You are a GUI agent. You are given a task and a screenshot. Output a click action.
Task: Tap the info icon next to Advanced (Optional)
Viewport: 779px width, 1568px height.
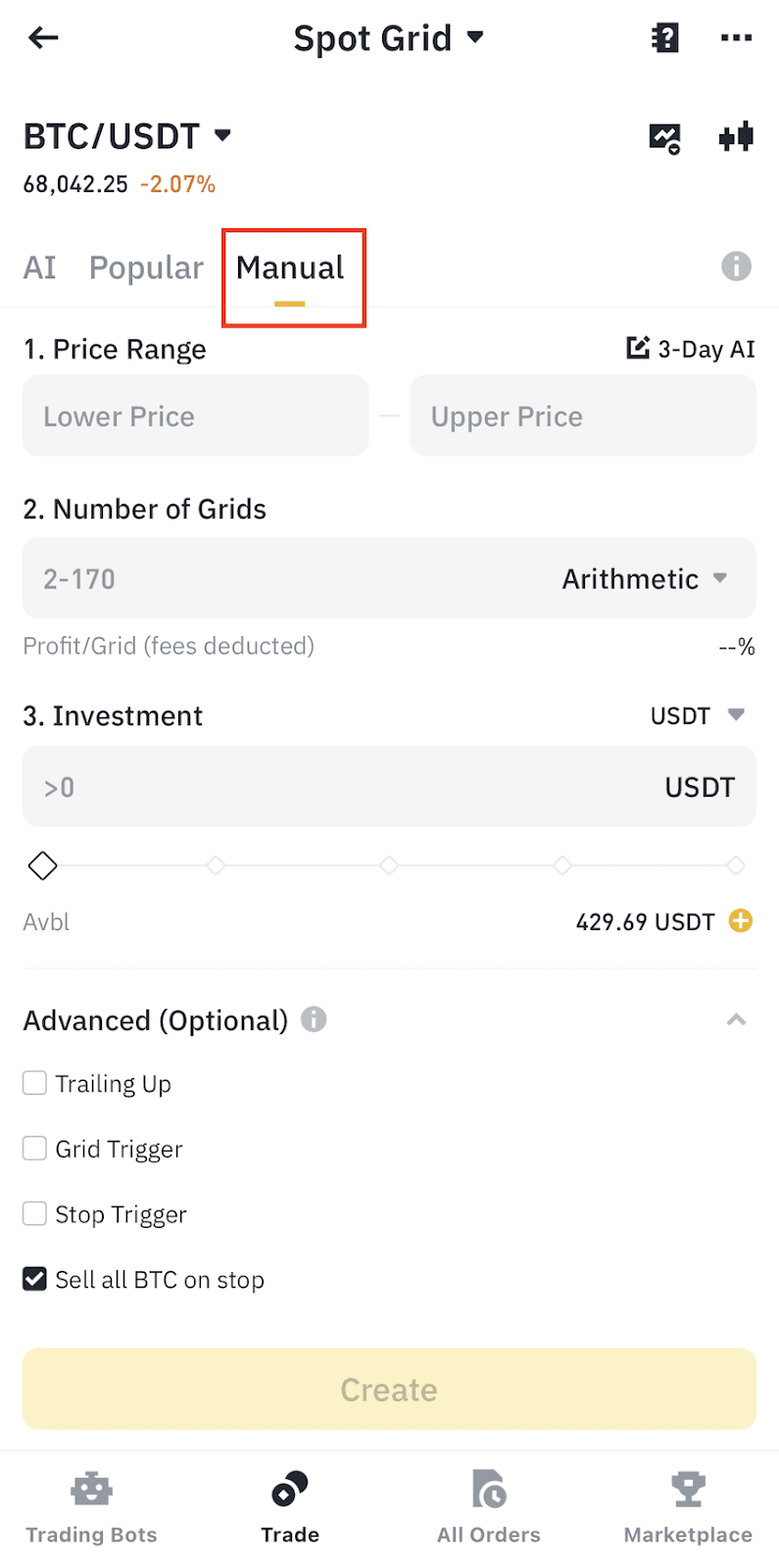click(314, 1019)
